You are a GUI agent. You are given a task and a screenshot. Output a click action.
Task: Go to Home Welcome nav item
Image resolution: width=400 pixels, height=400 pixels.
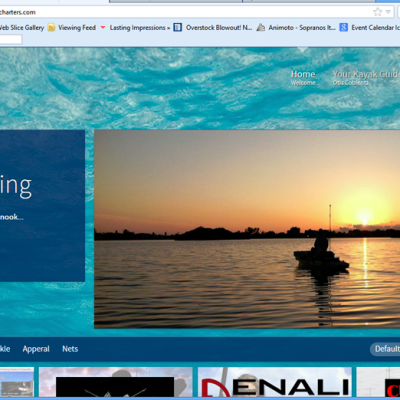[303, 78]
